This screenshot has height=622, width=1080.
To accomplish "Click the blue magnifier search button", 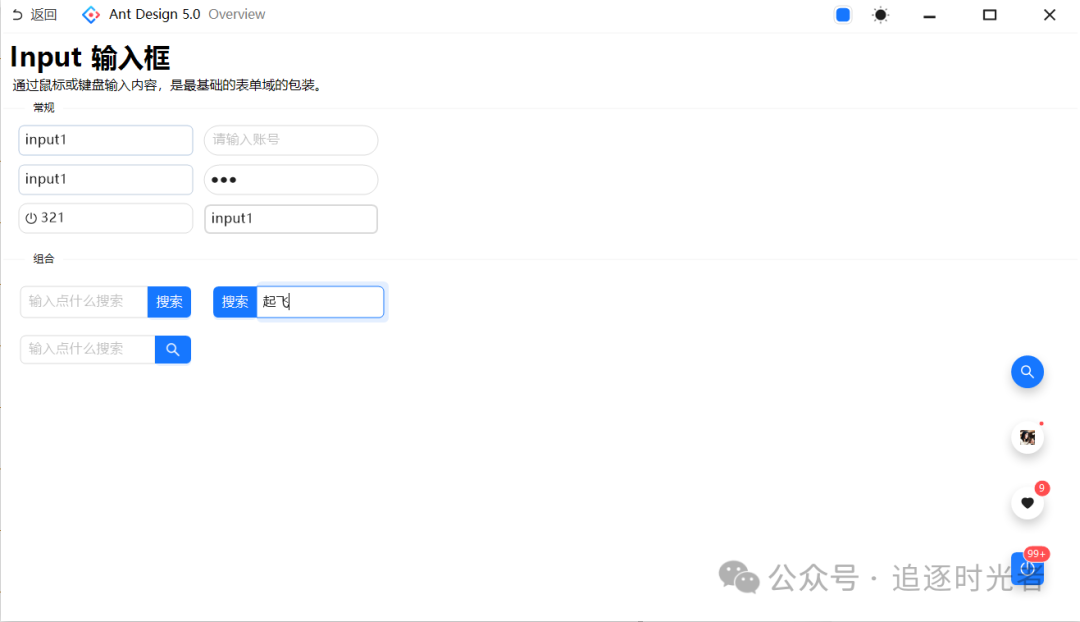I will (172, 349).
